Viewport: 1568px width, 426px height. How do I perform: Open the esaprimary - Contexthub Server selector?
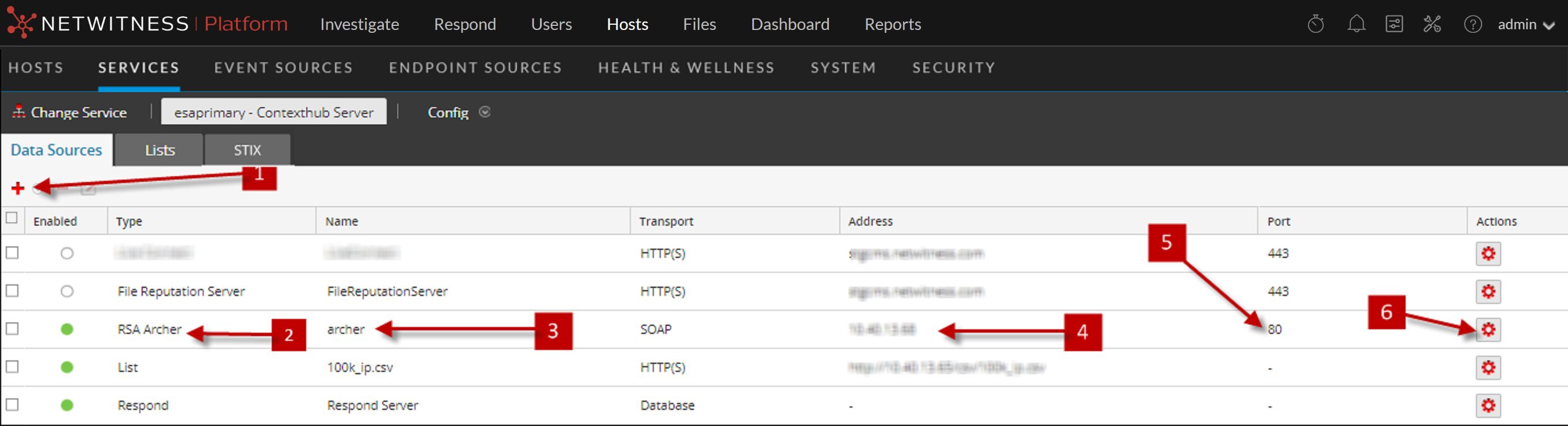pos(273,113)
